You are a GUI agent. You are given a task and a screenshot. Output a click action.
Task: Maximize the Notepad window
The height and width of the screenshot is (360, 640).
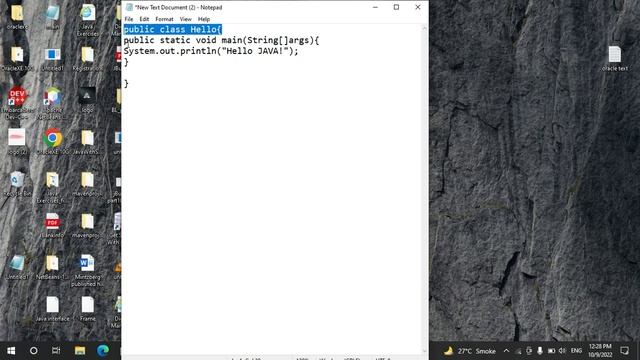coord(396,7)
